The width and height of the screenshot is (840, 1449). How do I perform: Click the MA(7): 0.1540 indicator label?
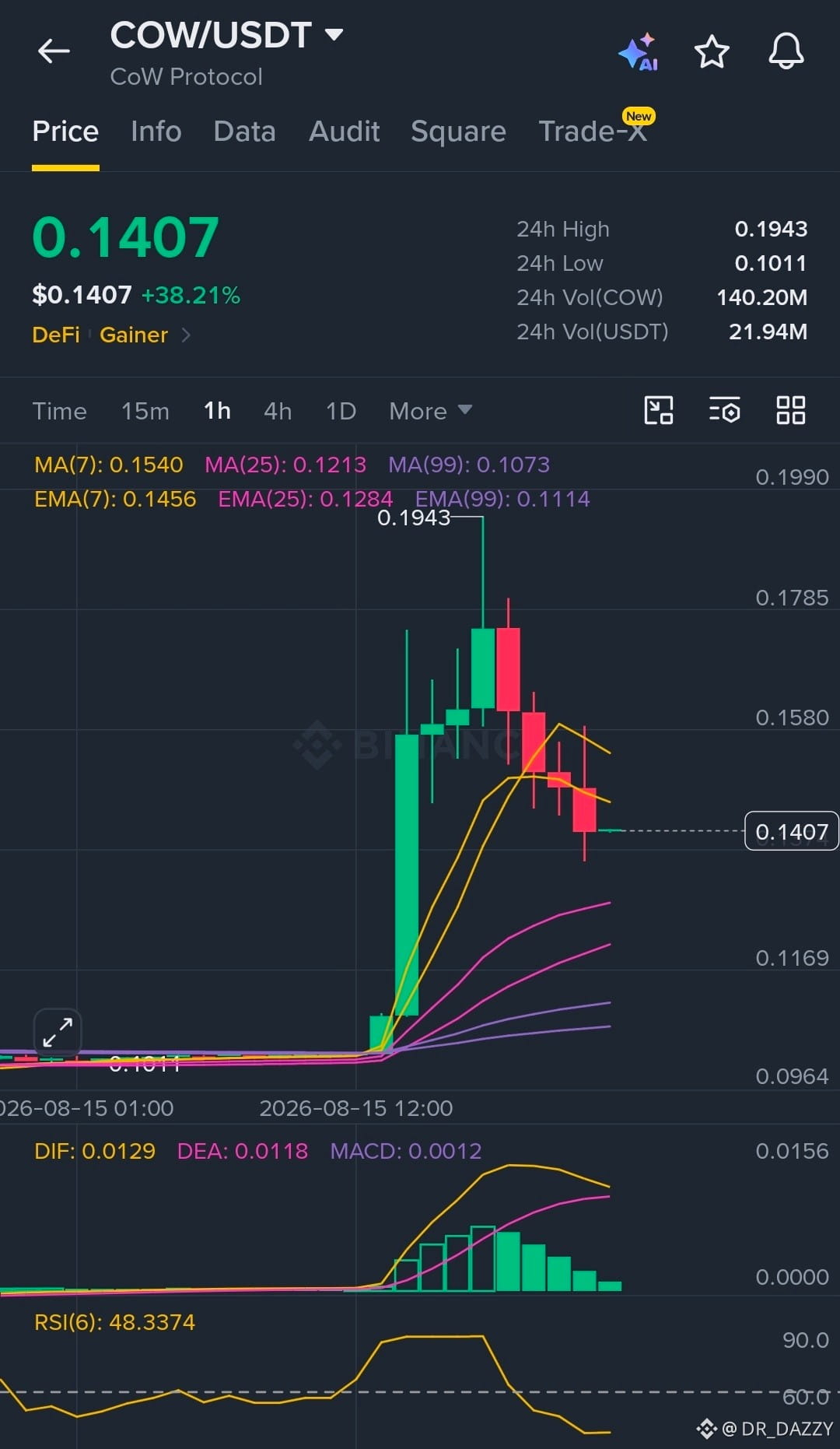point(109,465)
